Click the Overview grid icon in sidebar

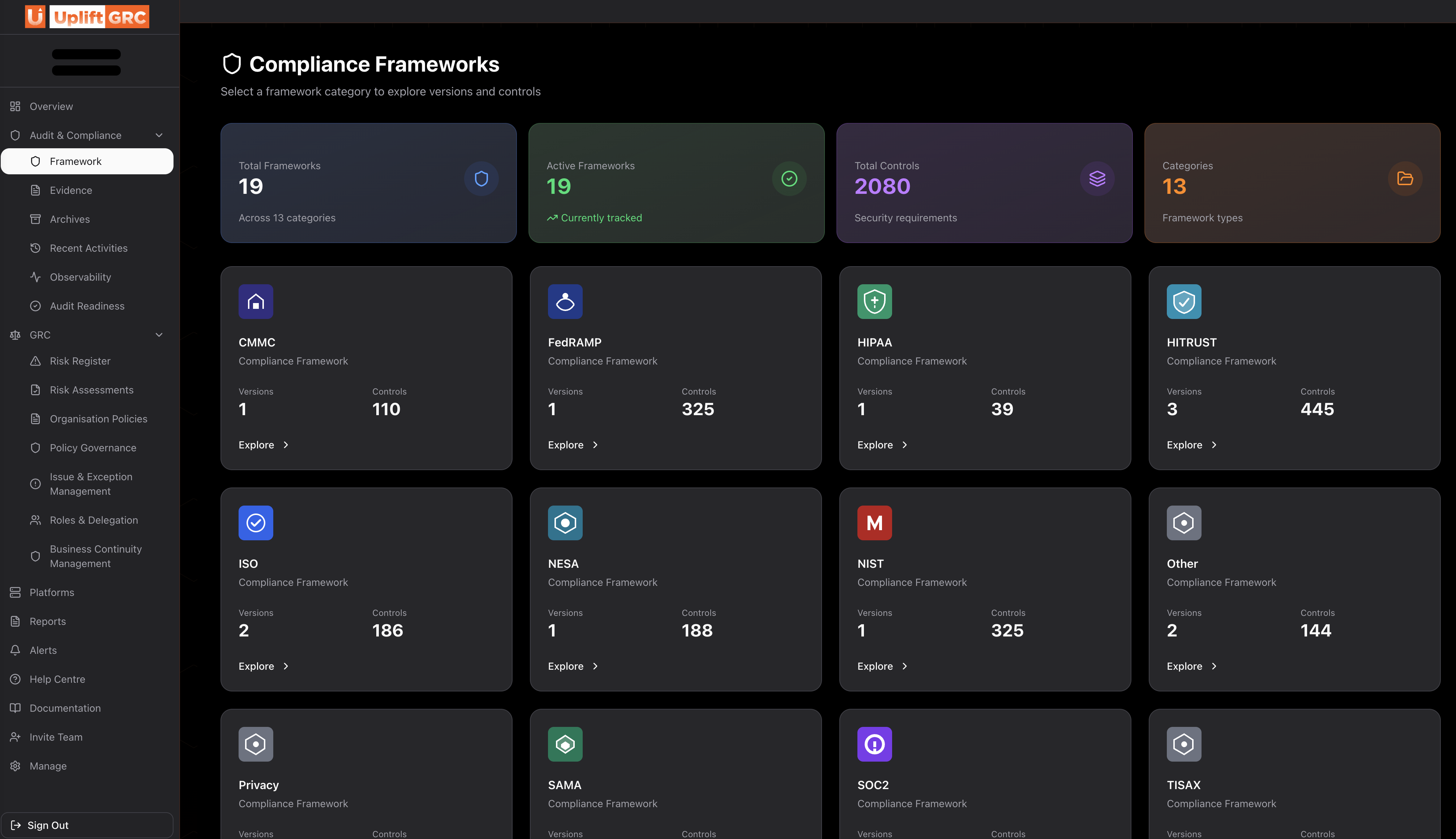[15, 106]
